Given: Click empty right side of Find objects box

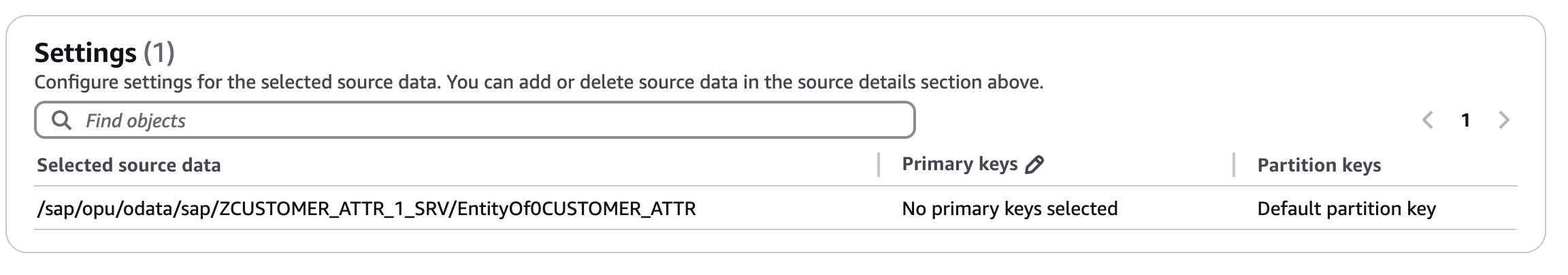Looking at the screenshot, I should [x=783, y=120].
